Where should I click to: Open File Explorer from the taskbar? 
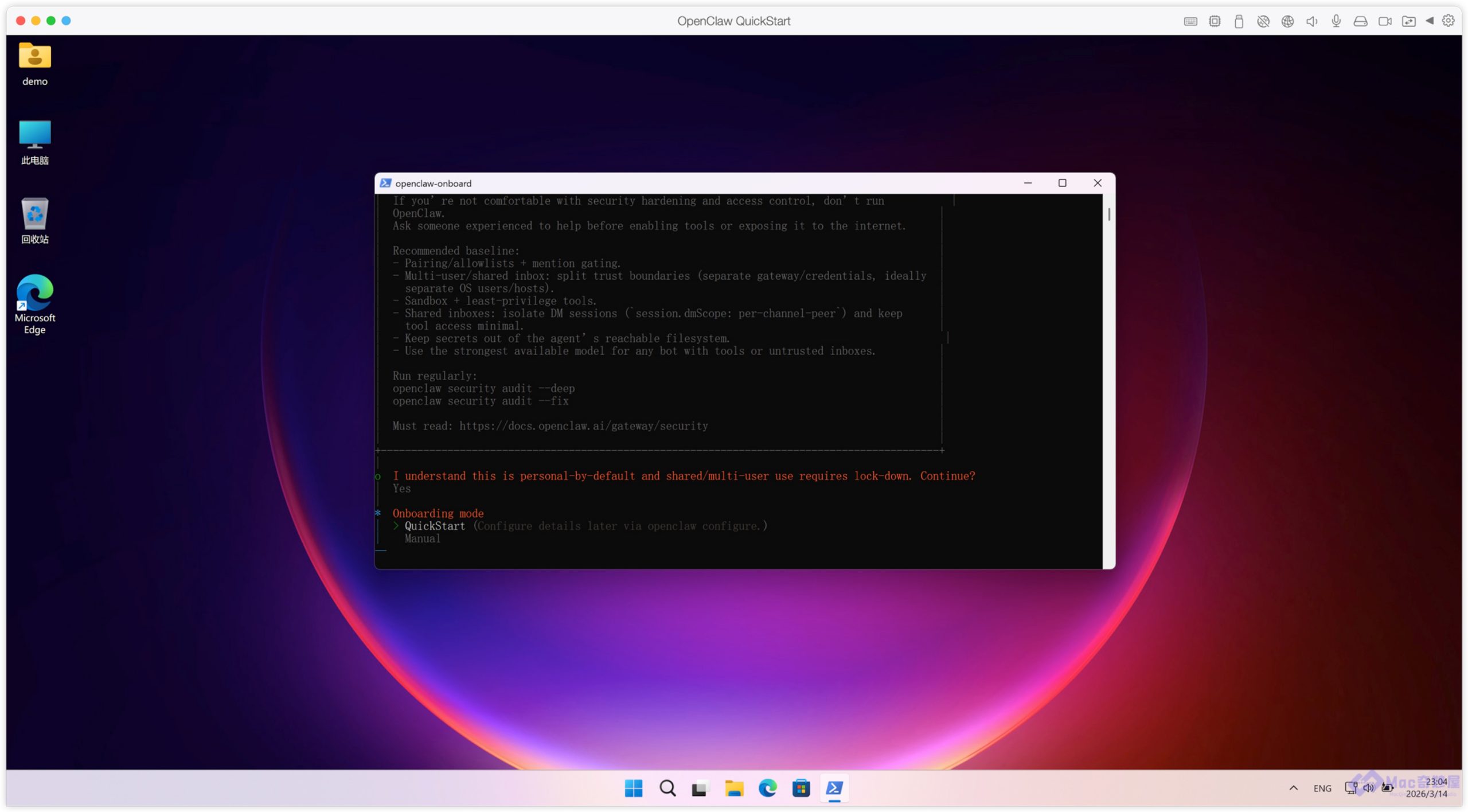733,788
